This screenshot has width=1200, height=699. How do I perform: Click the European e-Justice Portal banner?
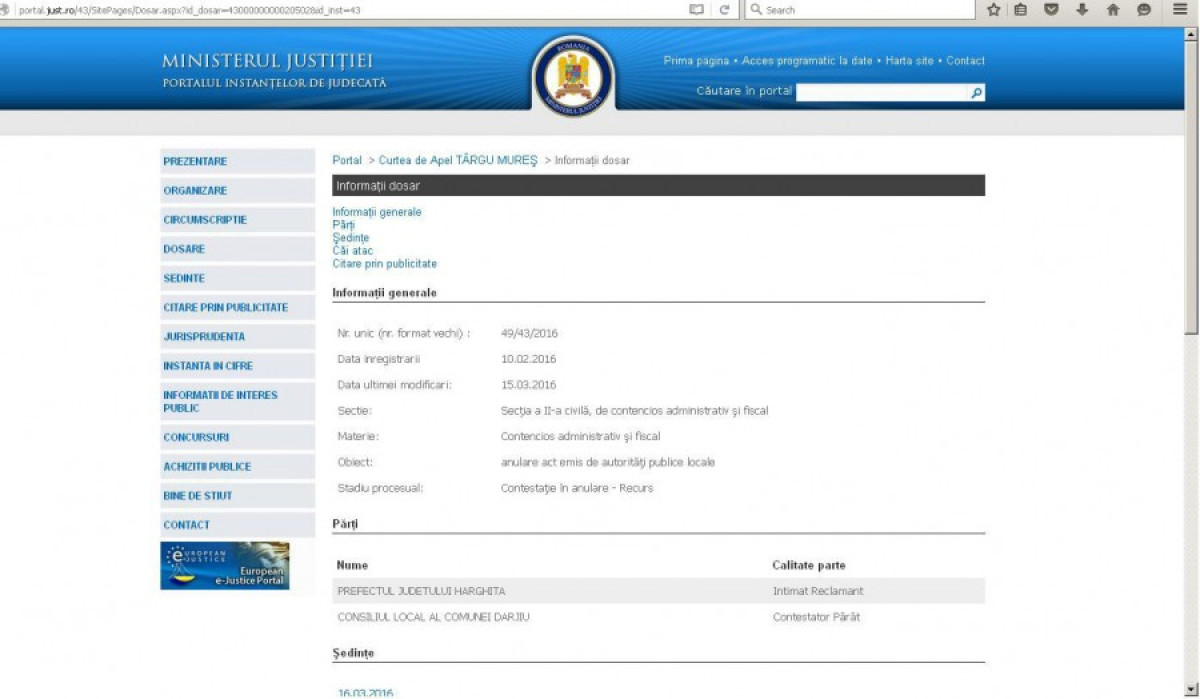click(225, 566)
